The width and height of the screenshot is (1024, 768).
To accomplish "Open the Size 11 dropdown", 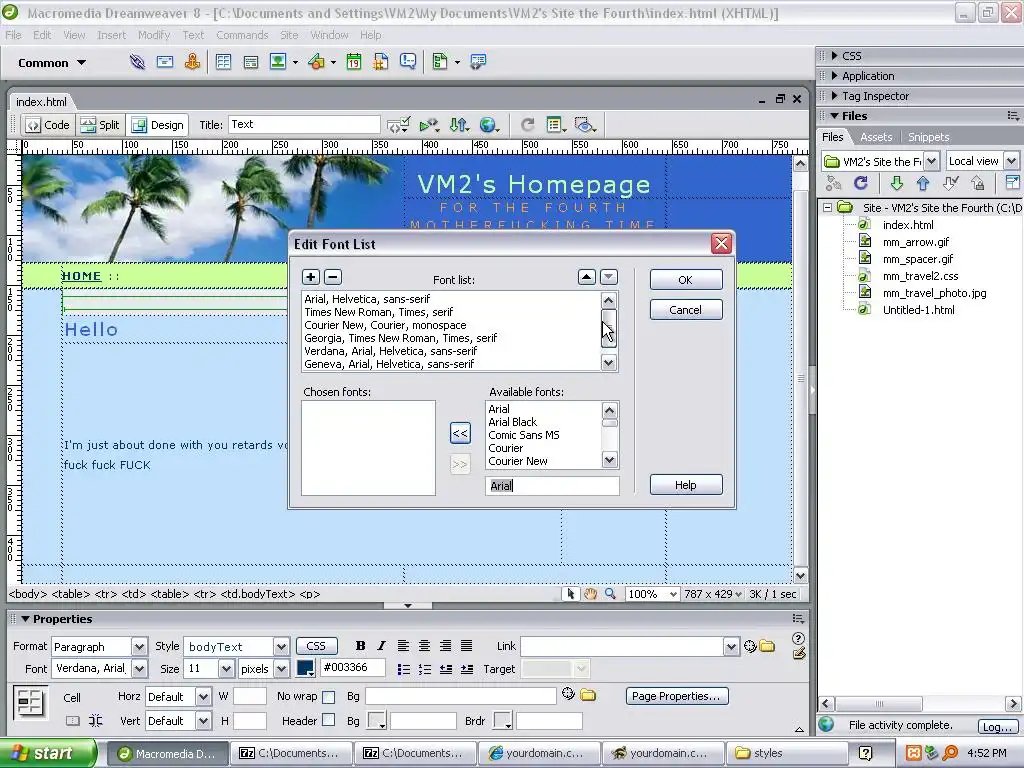I will coord(226,669).
